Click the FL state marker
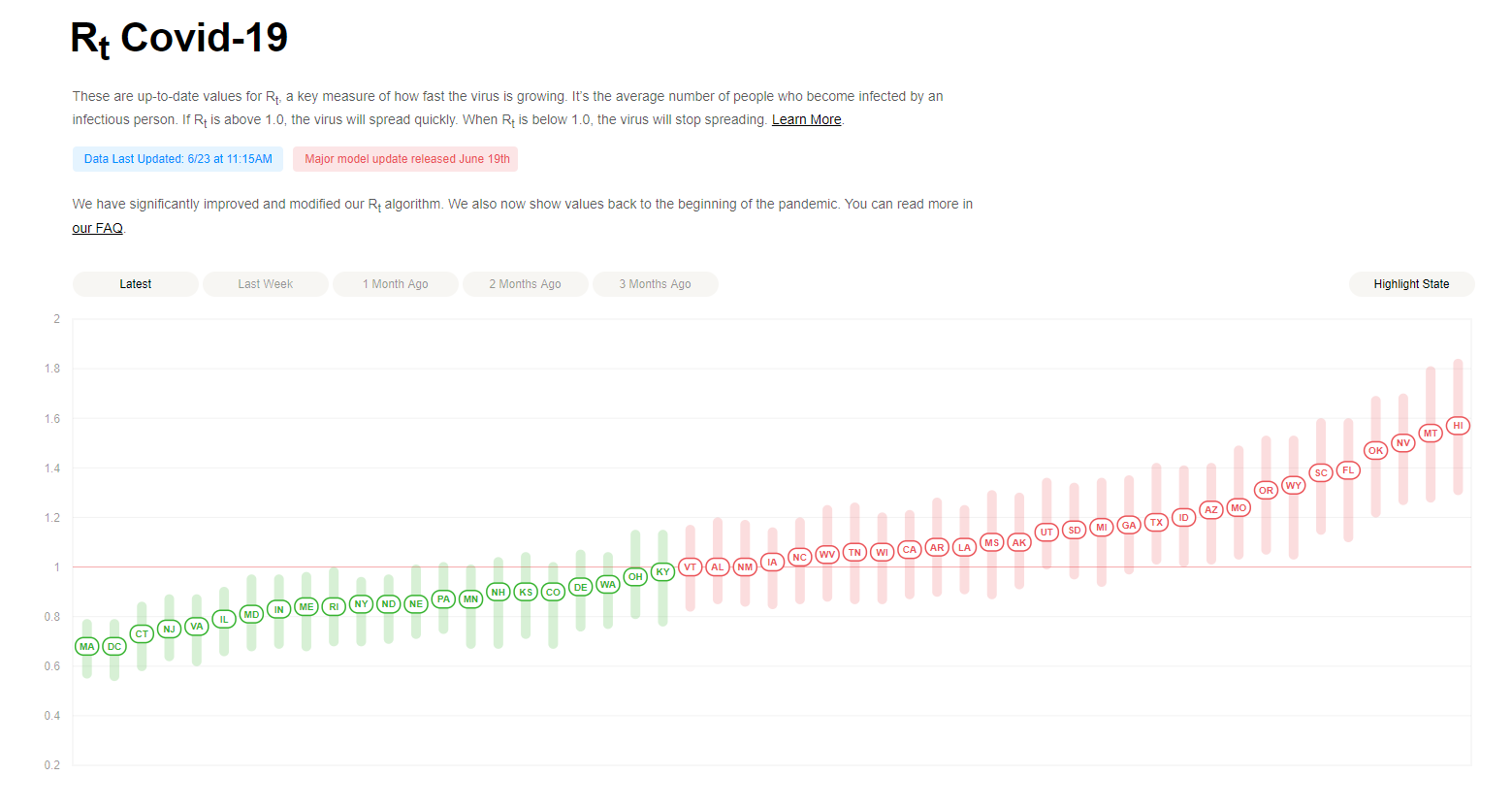The height and width of the screenshot is (808, 1512). point(1348,470)
